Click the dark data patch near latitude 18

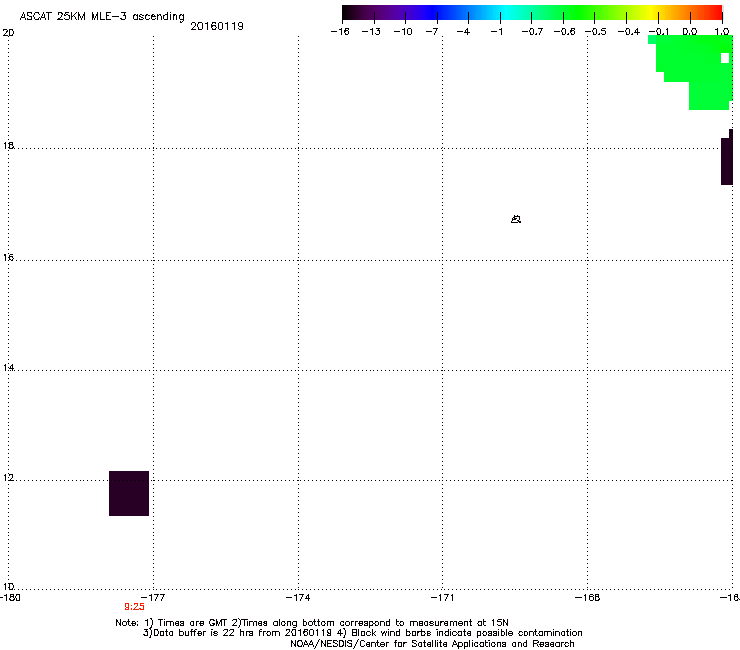coord(727,158)
